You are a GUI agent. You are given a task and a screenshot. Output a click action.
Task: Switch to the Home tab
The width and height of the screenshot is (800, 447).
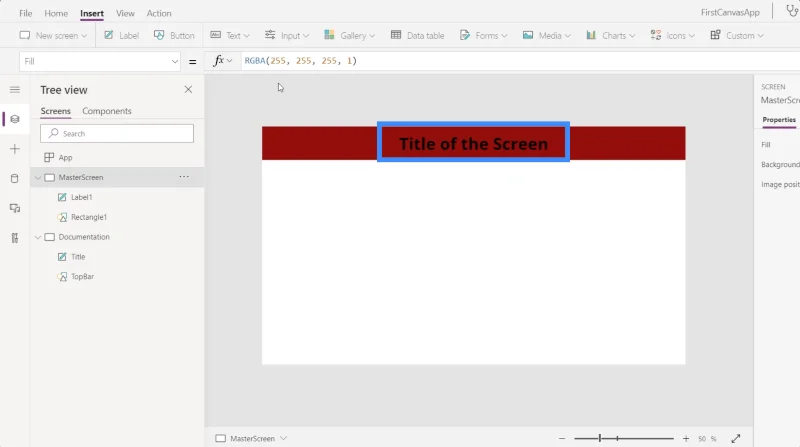tap(56, 13)
